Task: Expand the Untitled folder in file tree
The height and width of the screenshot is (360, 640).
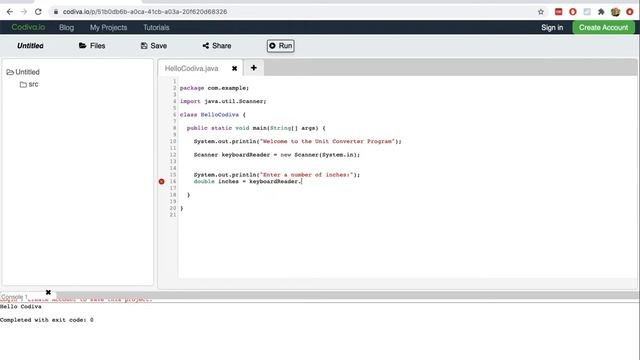Action: tap(23, 72)
